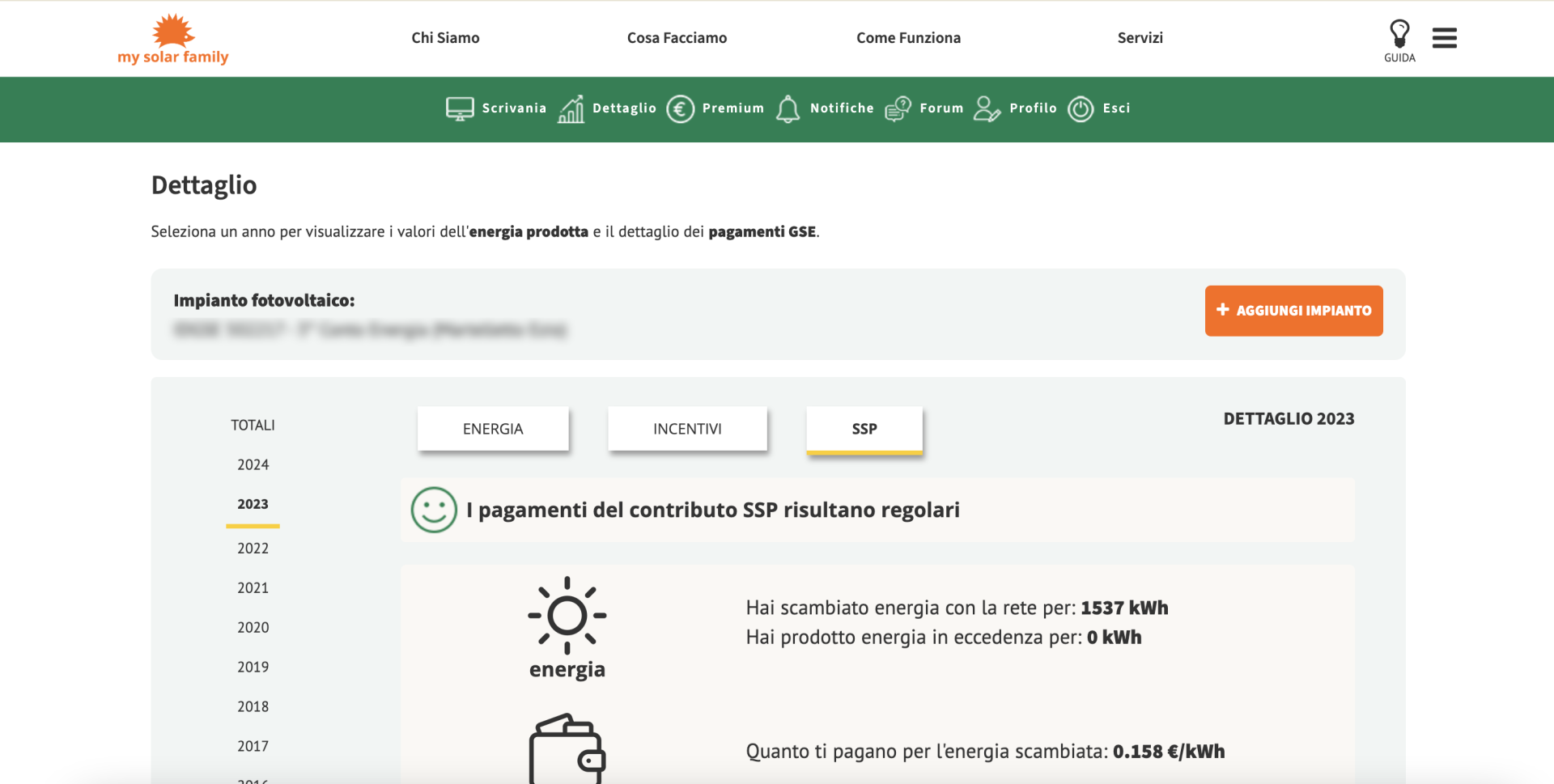The width and height of the screenshot is (1554, 784).
Task: Select year 2022
Action: click(x=253, y=549)
